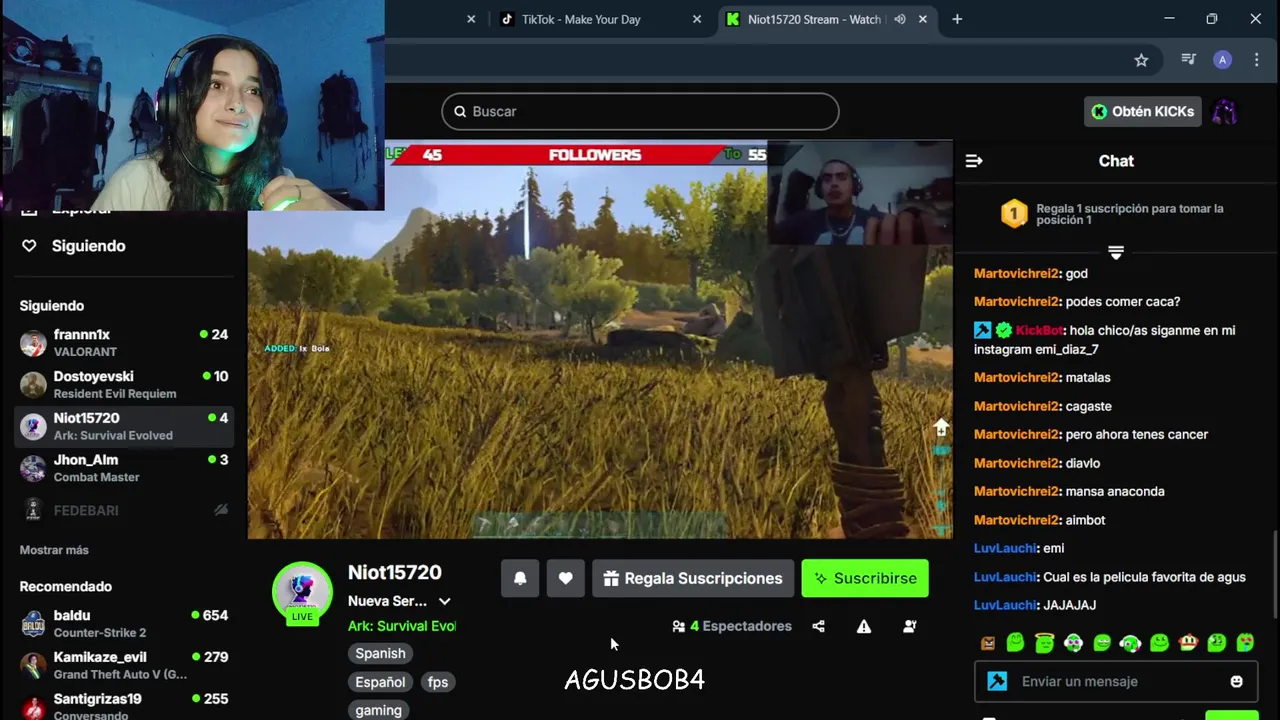1280x720 pixels.
Task: Open Dostoyevski channel in the sidebar
Action: coord(124,385)
